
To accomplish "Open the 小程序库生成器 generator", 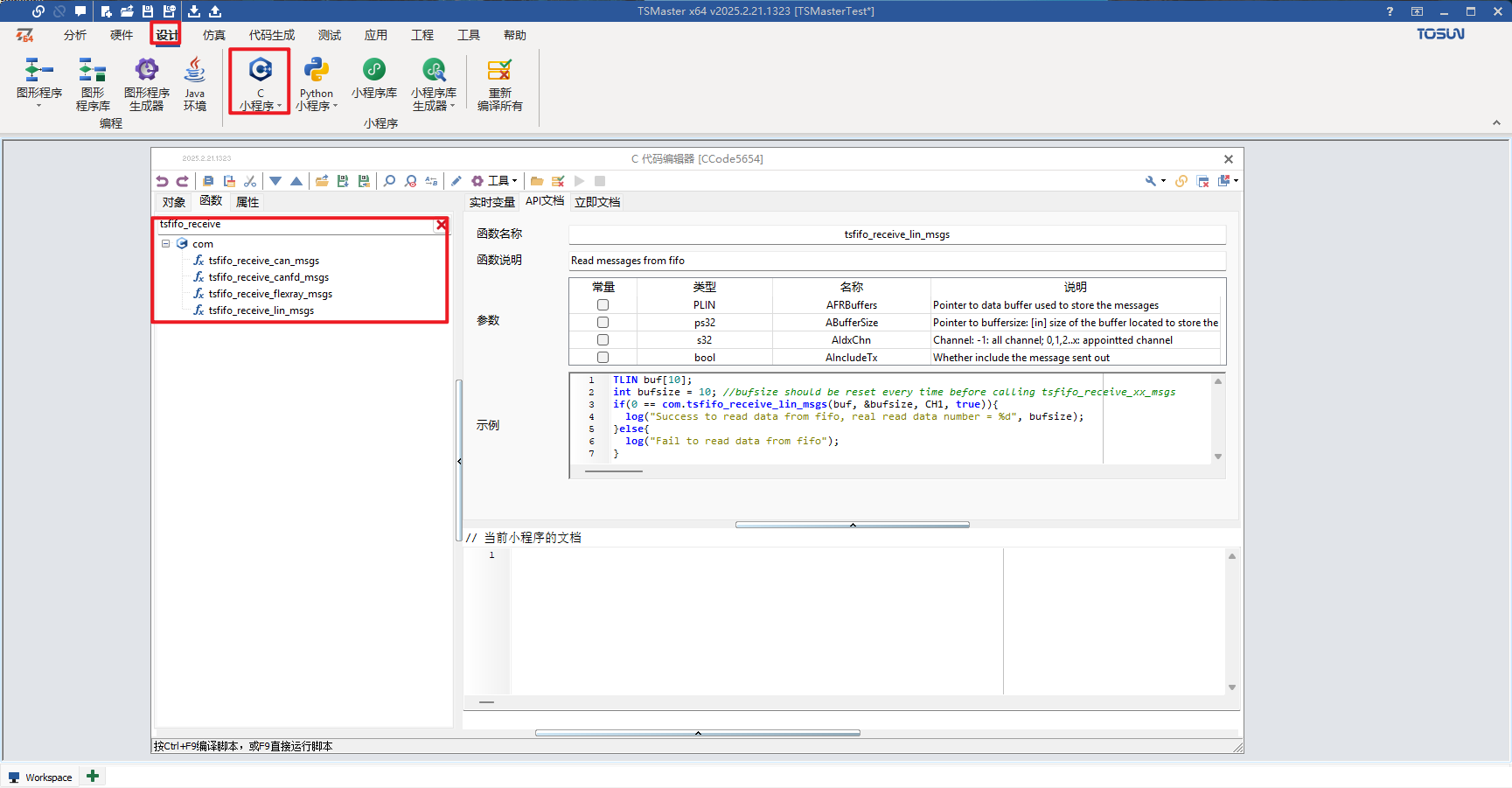I will (x=434, y=84).
